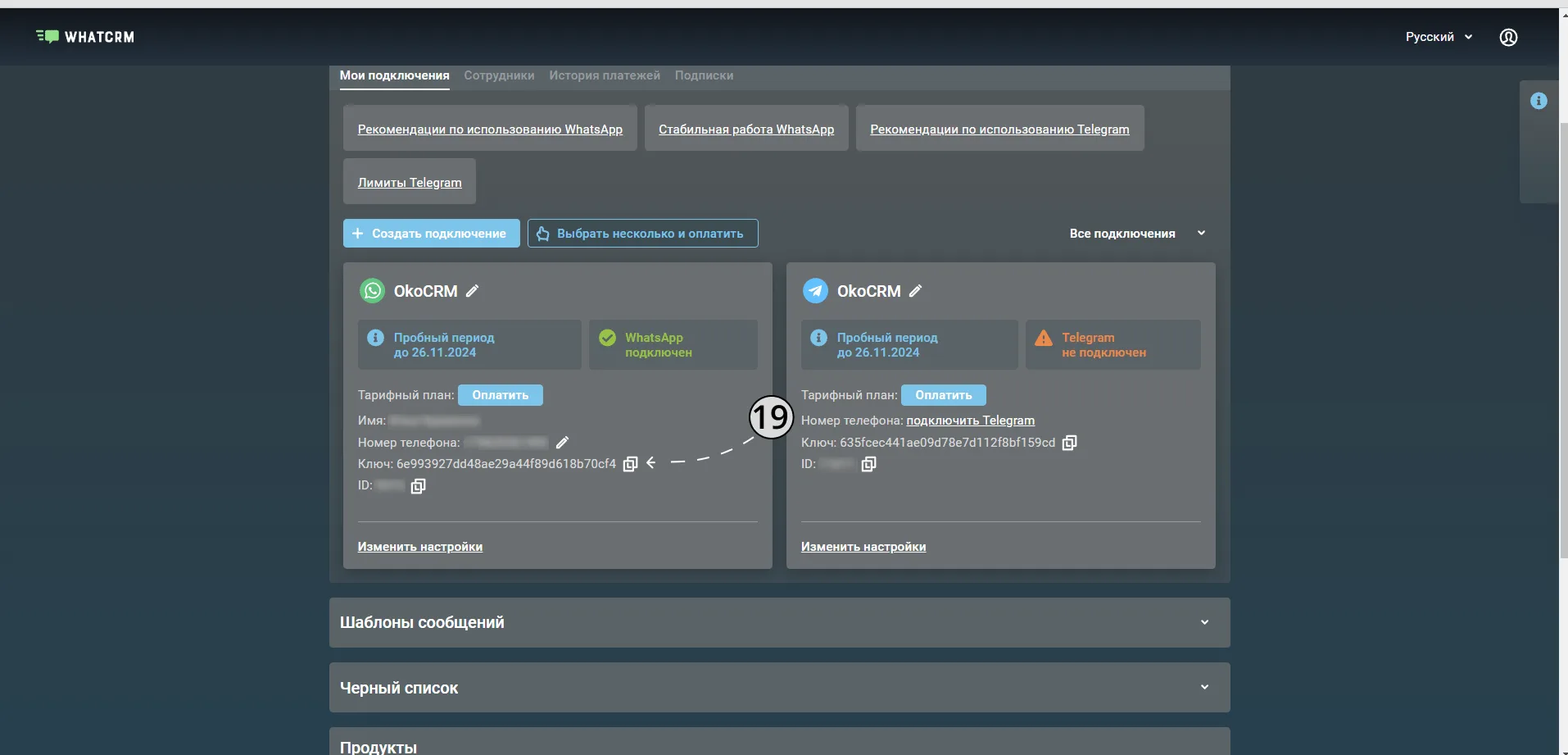The width and height of the screenshot is (1568, 755).
Task: Open the Все подключения filter dropdown
Action: click(1137, 234)
